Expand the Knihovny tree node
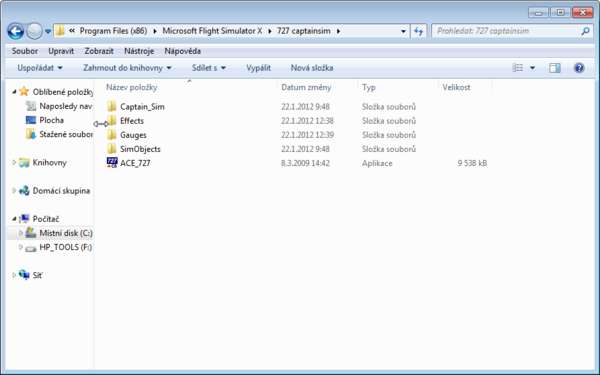 coord(14,163)
